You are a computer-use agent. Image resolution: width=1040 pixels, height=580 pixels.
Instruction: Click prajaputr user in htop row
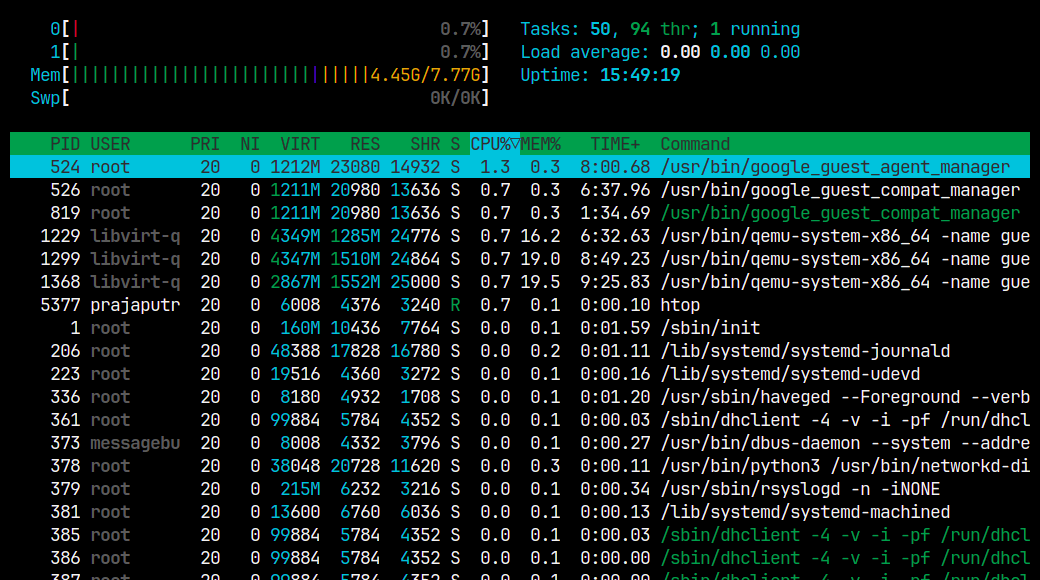pos(135,305)
